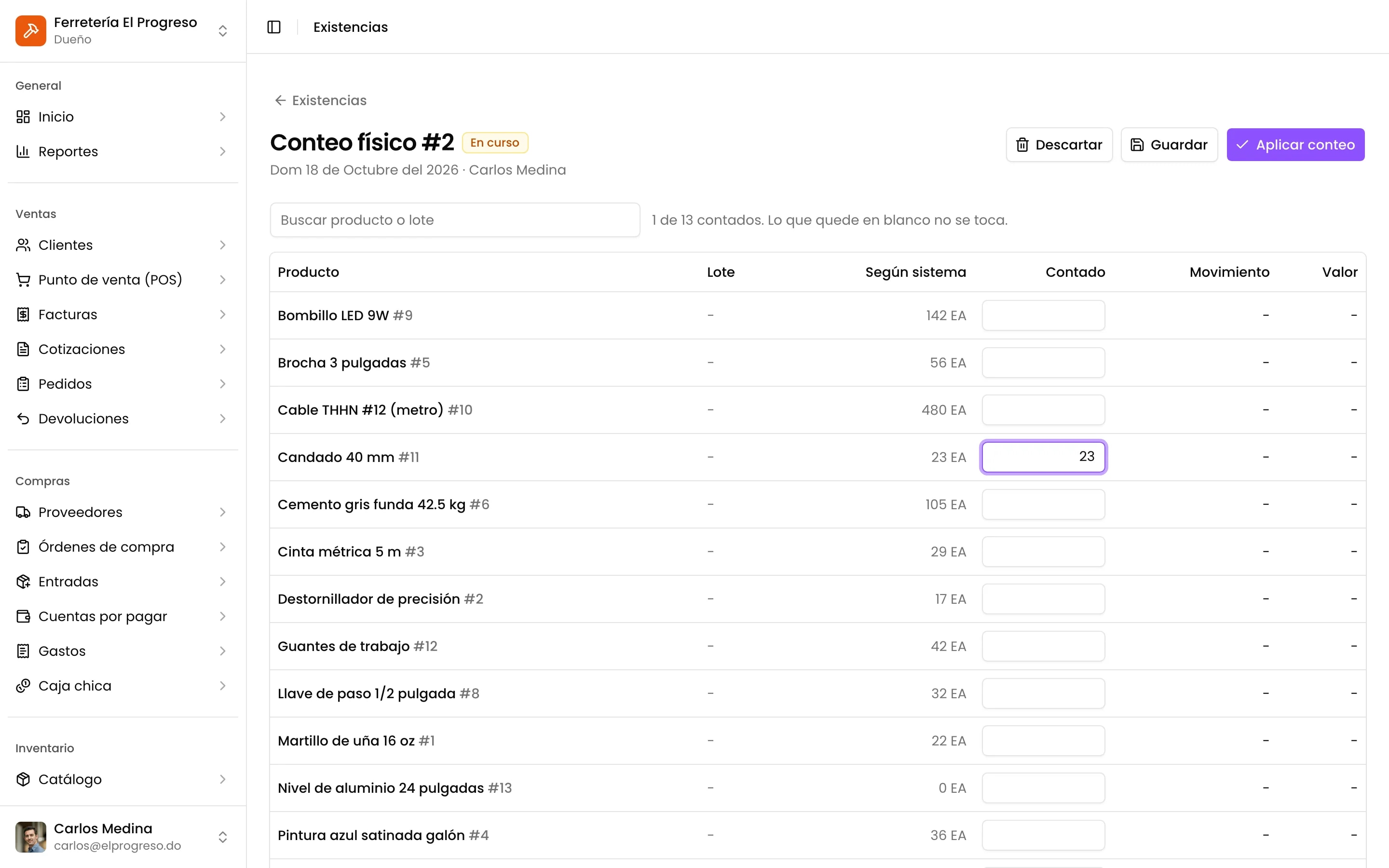The height and width of the screenshot is (868, 1389).
Task: Click the Gastos receipt icon
Action: tap(23, 651)
